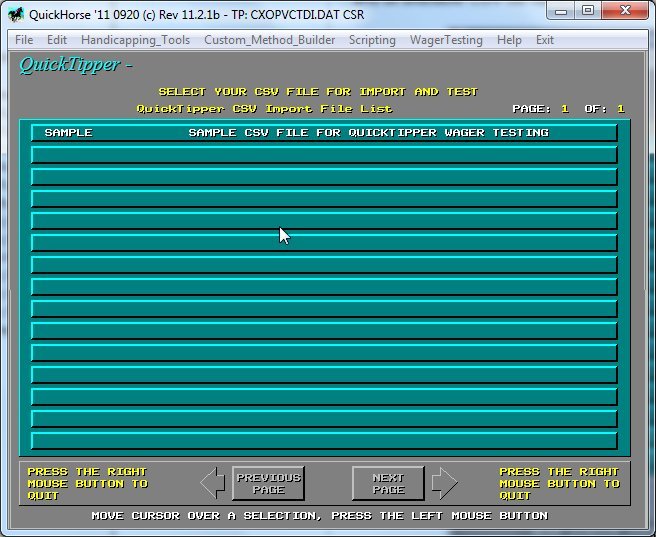The image size is (656, 537).
Task: Click the empty row directly below SAMPLE
Action: point(324,155)
